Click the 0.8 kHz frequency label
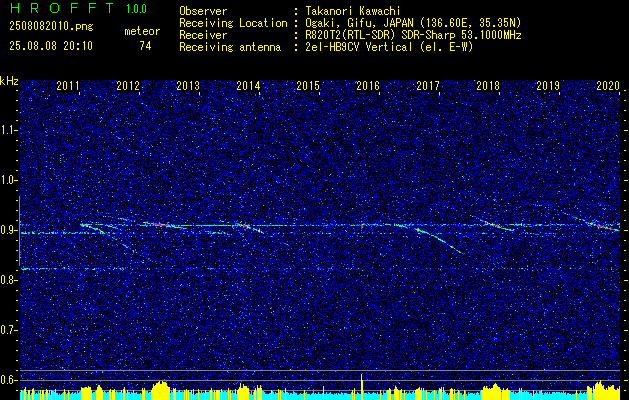The image size is (629, 400). click(x=8, y=280)
